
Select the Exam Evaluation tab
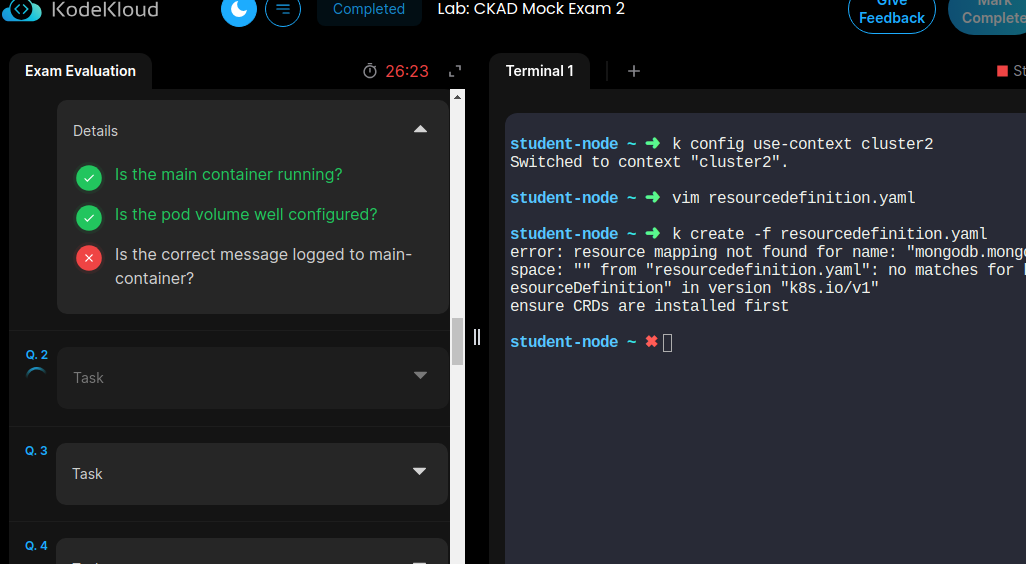pyautogui.click(x=80, y=71)
